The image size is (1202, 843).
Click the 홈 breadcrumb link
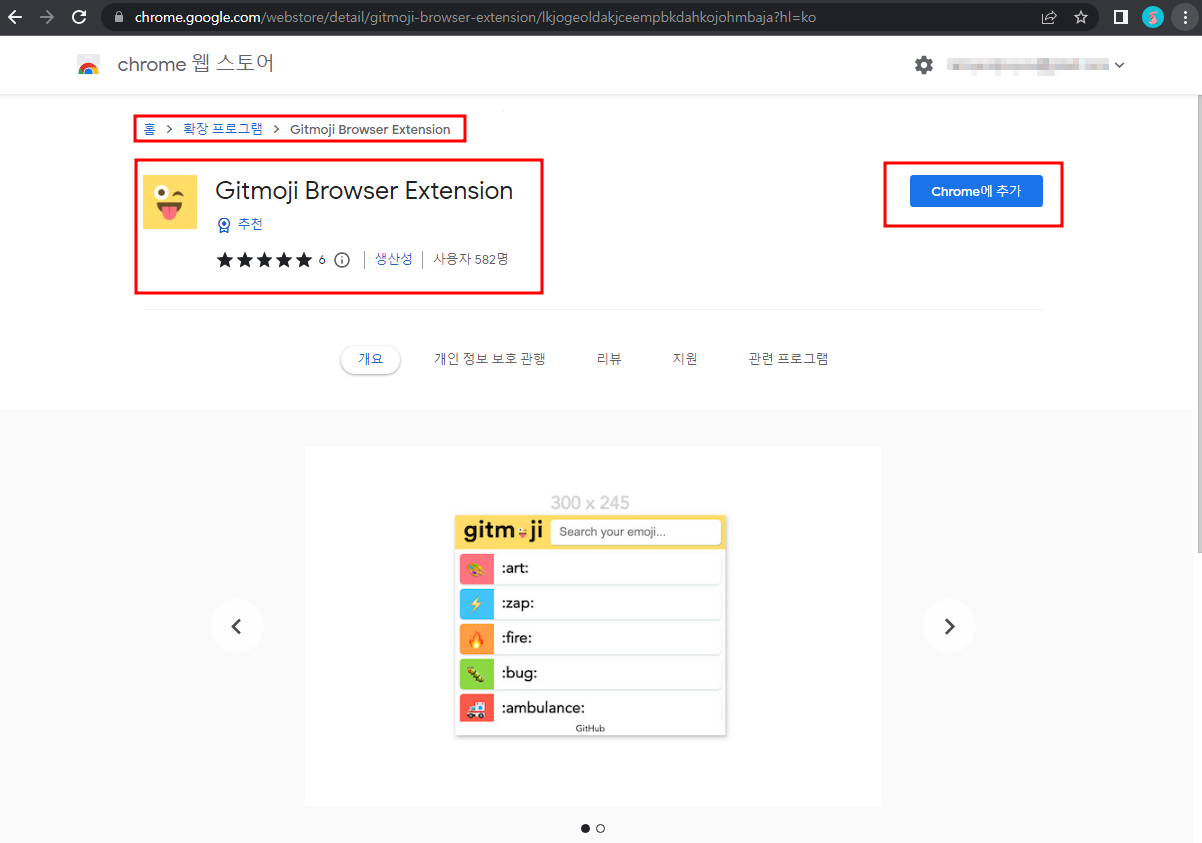(149, 129)
